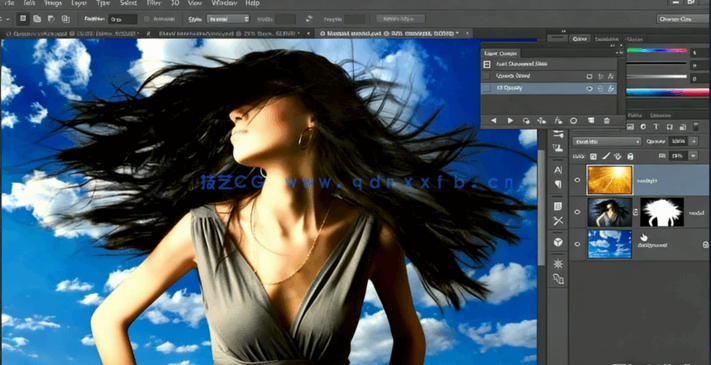Open the Tool Presets crossed-tools icon
Image resolution: width=711 pixels, height=365 pixels.
[558, 221]
